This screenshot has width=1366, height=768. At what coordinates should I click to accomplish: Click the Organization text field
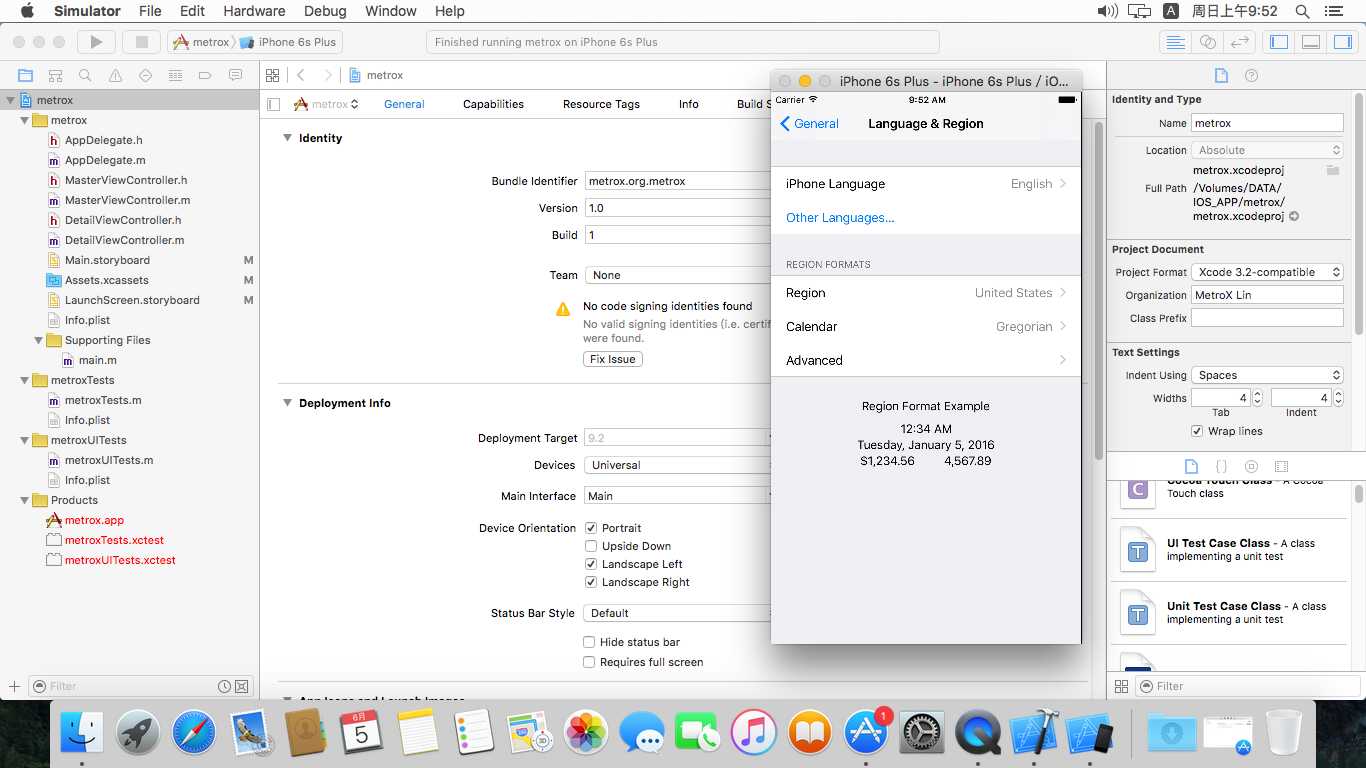click(x=1267, y=295)
